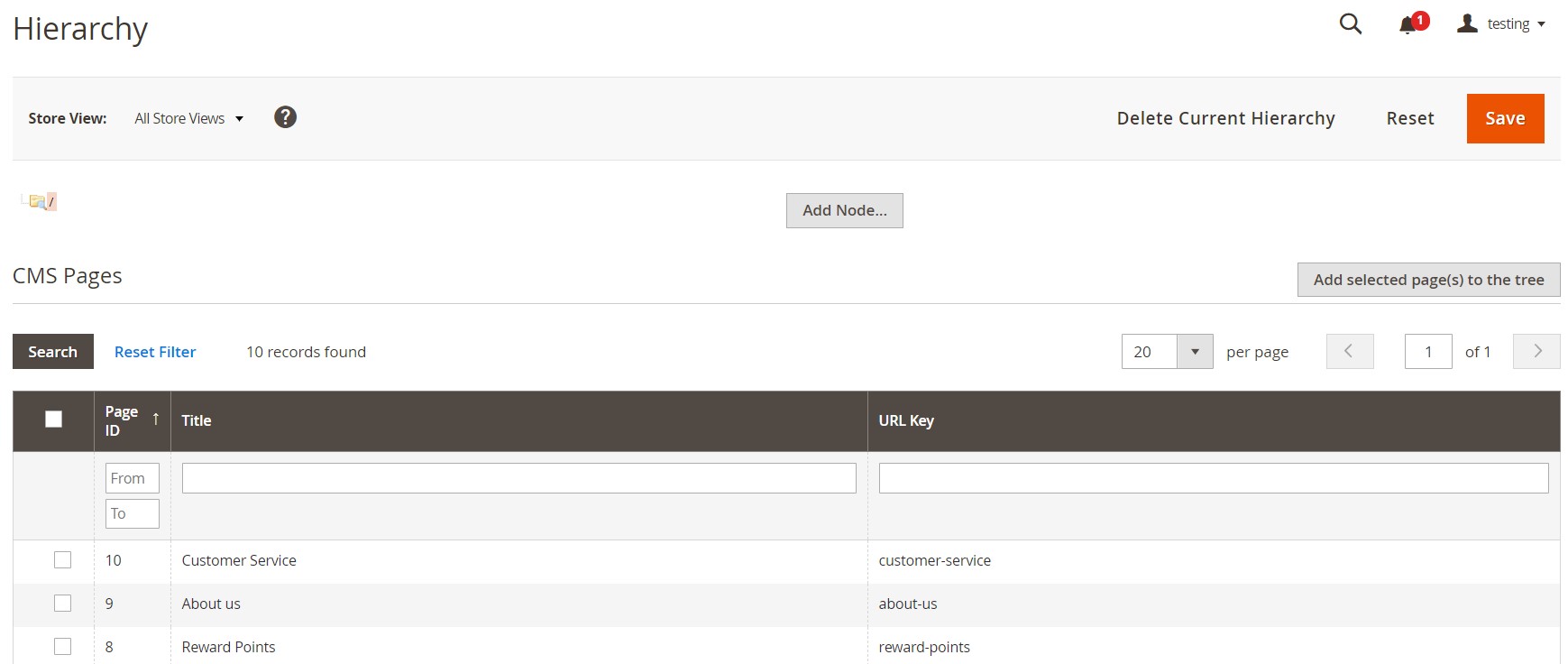View notifications bell icon
The width and height of the screenshot is (1568, 664).
pyautogui.click(x=1408, y=24)
